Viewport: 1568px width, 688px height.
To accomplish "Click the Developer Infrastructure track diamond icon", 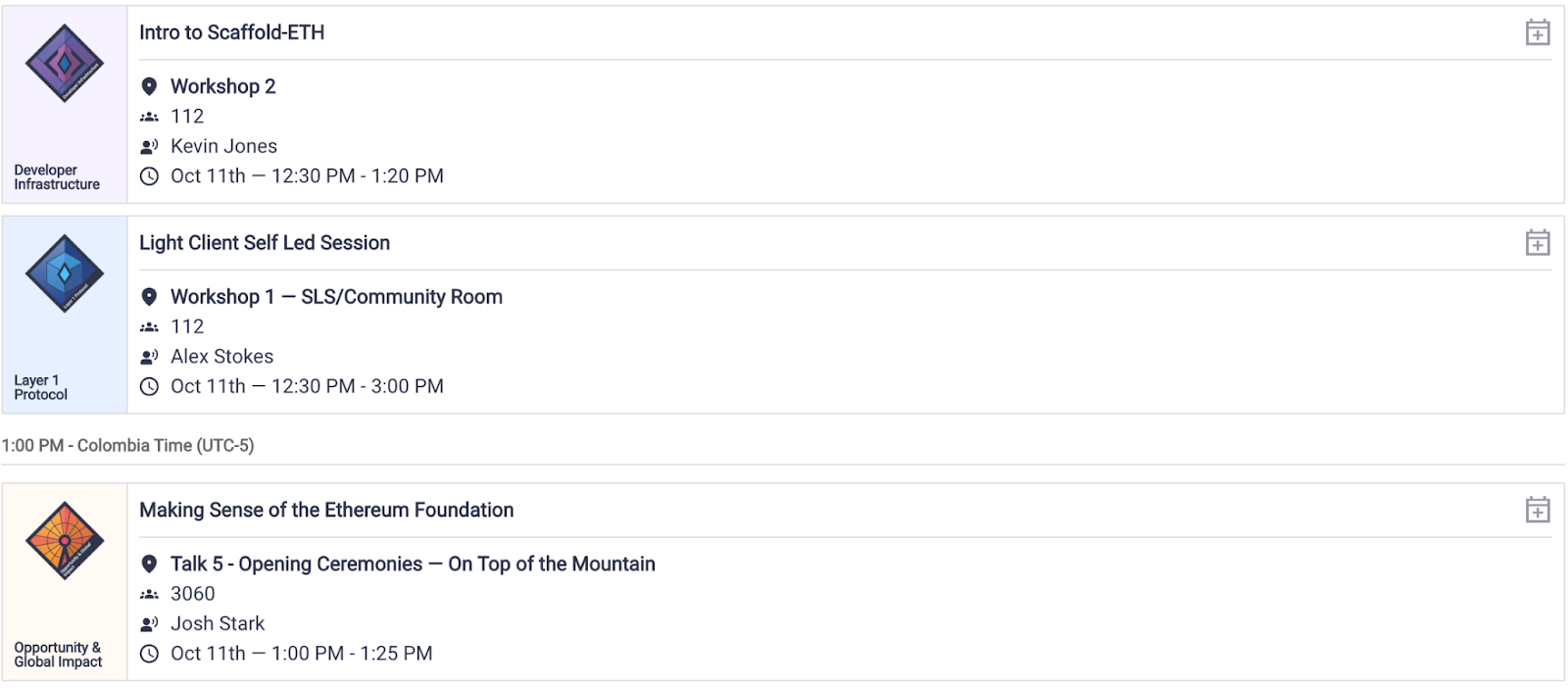I will (65, 64).
